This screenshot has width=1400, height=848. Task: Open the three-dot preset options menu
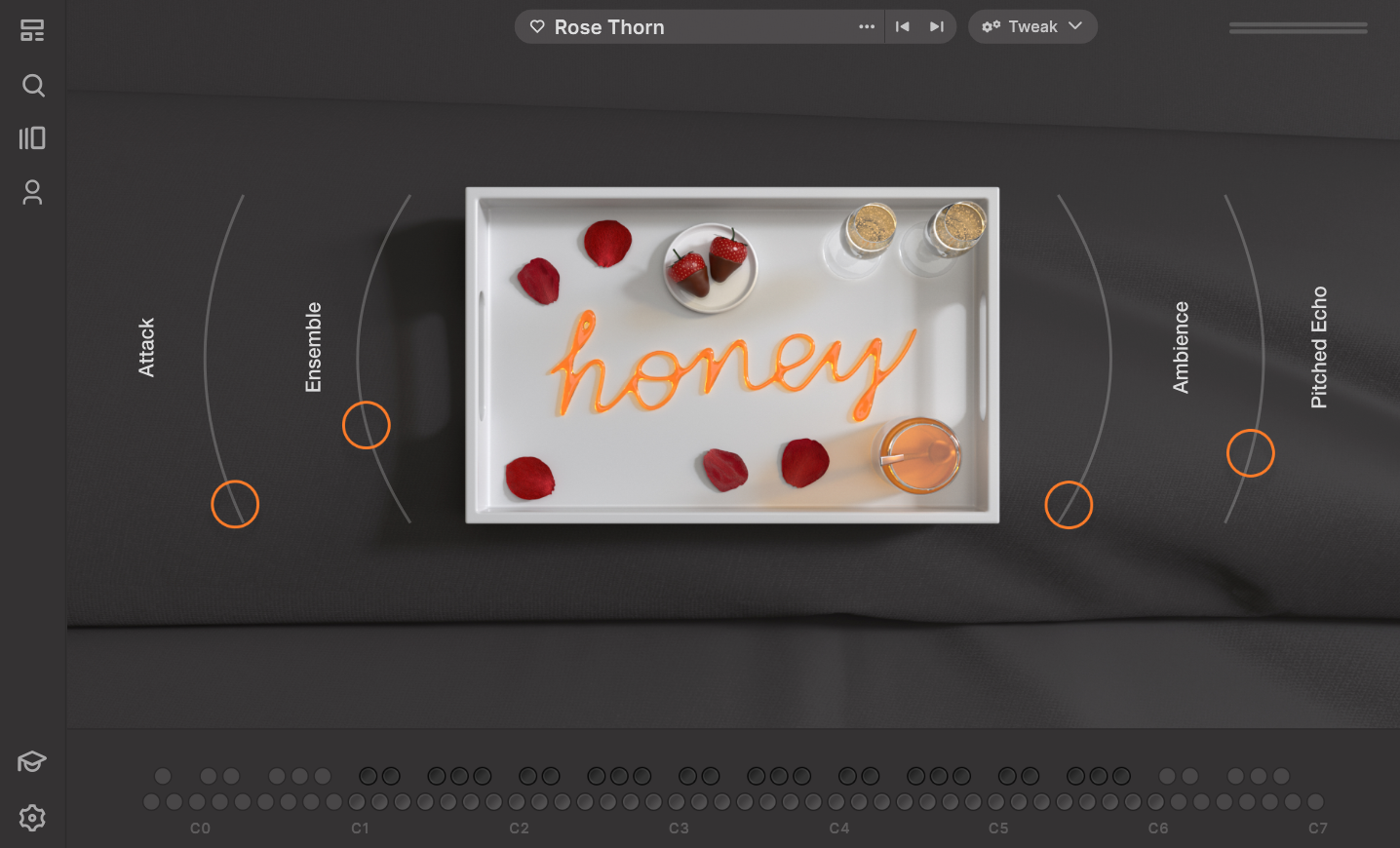coord(867,27)
